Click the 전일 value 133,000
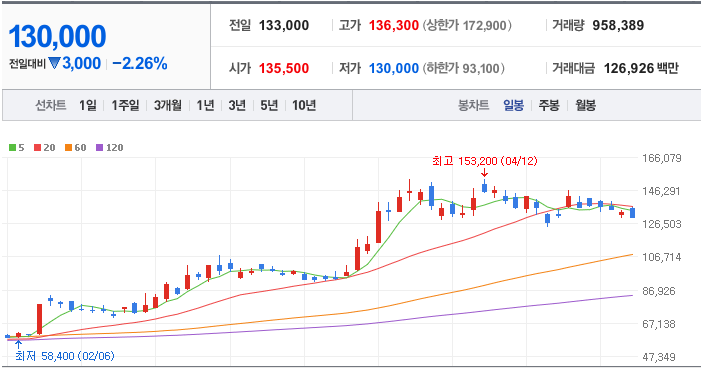 [x=284, y=25]
